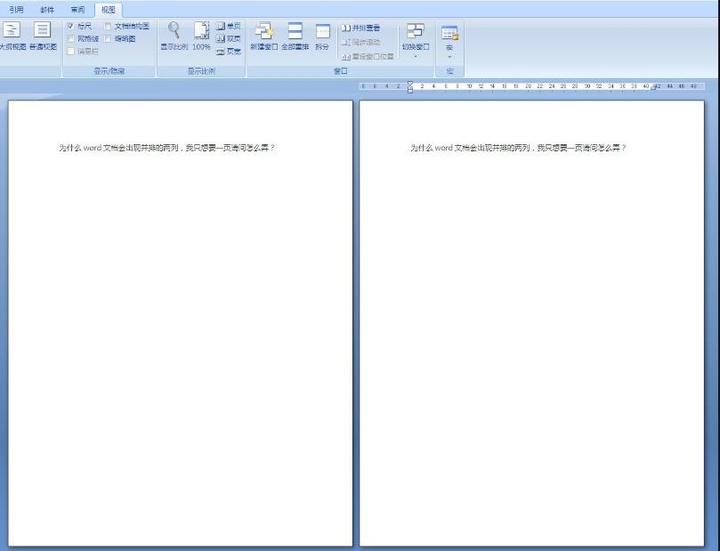
Task: Click the right indent marker on ruler
Action: (654, 88)
